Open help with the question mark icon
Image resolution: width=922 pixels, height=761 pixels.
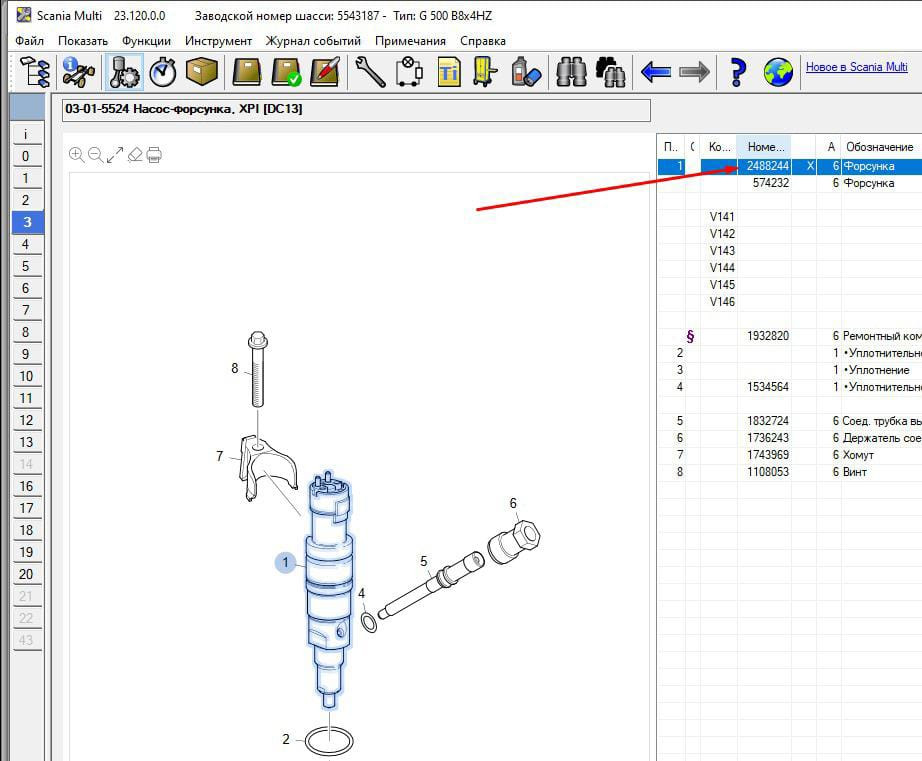tap(737, 72)
